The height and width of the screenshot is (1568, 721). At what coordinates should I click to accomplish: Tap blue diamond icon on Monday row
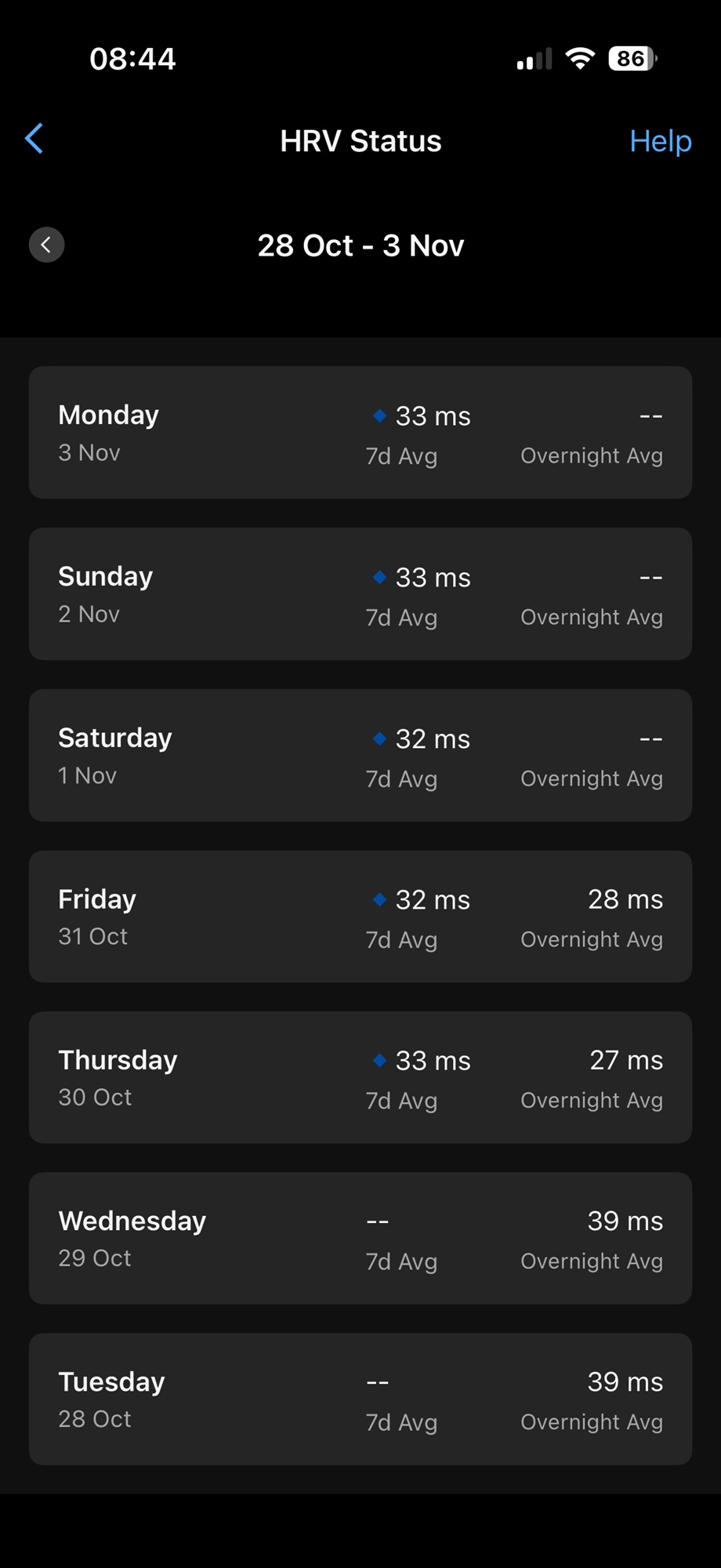click(380, 416)
